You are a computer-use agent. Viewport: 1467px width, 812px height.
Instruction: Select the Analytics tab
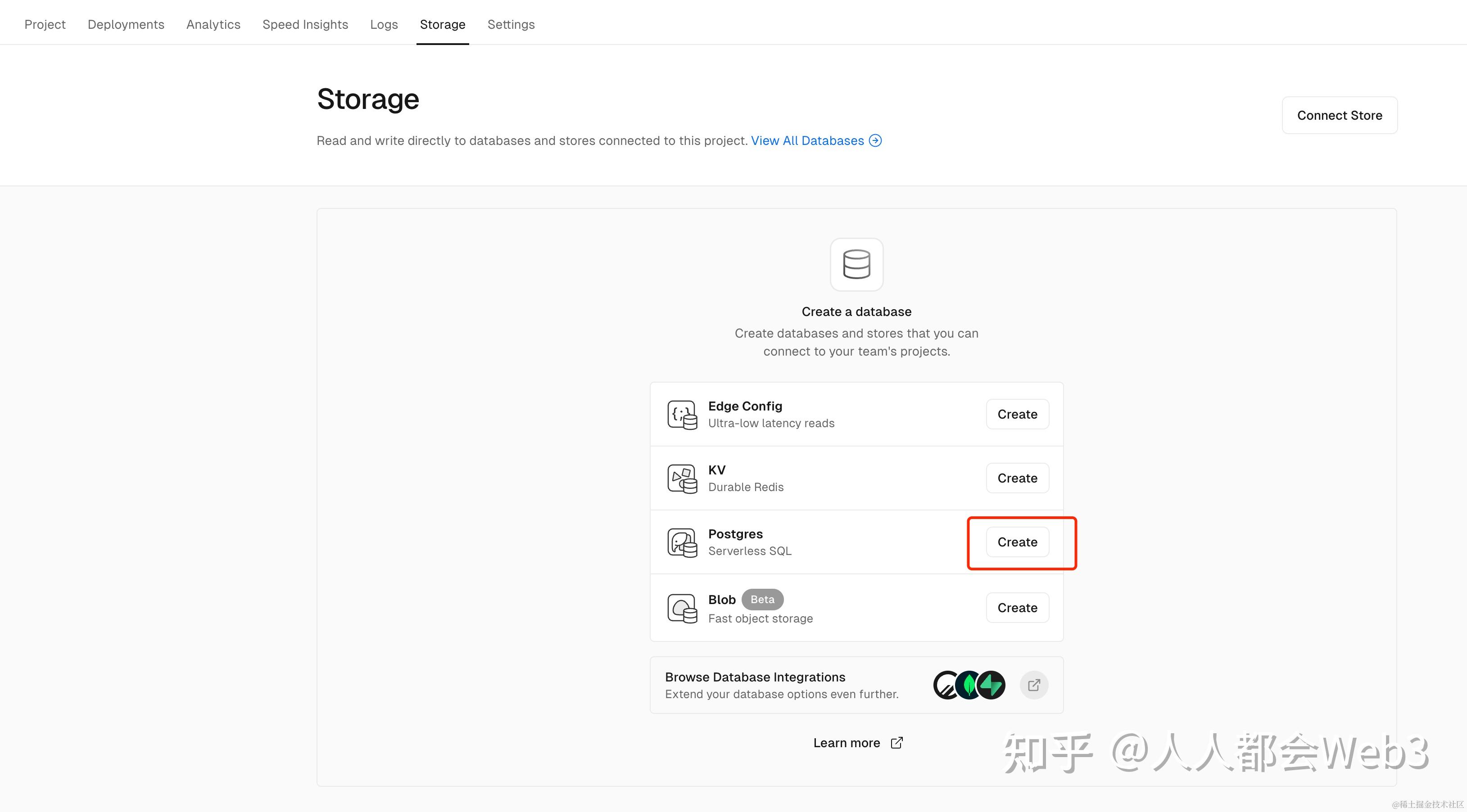[213, 24]
